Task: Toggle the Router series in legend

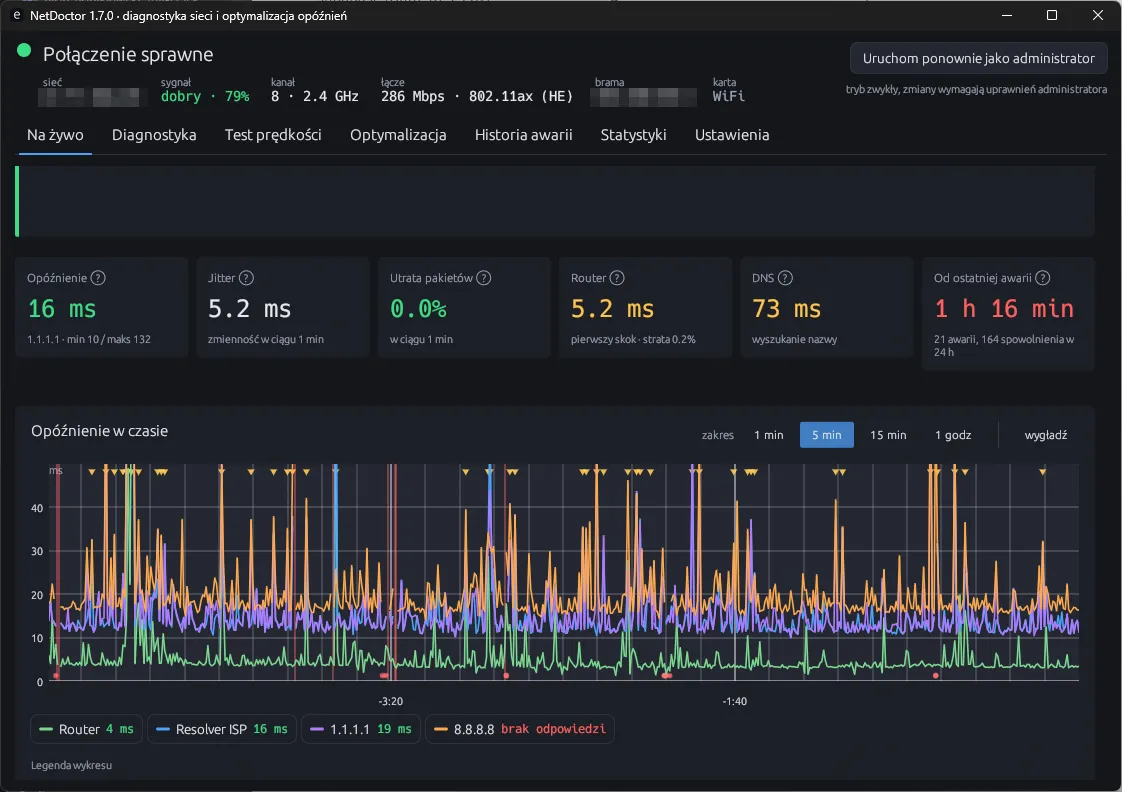Action: [87, 729]
